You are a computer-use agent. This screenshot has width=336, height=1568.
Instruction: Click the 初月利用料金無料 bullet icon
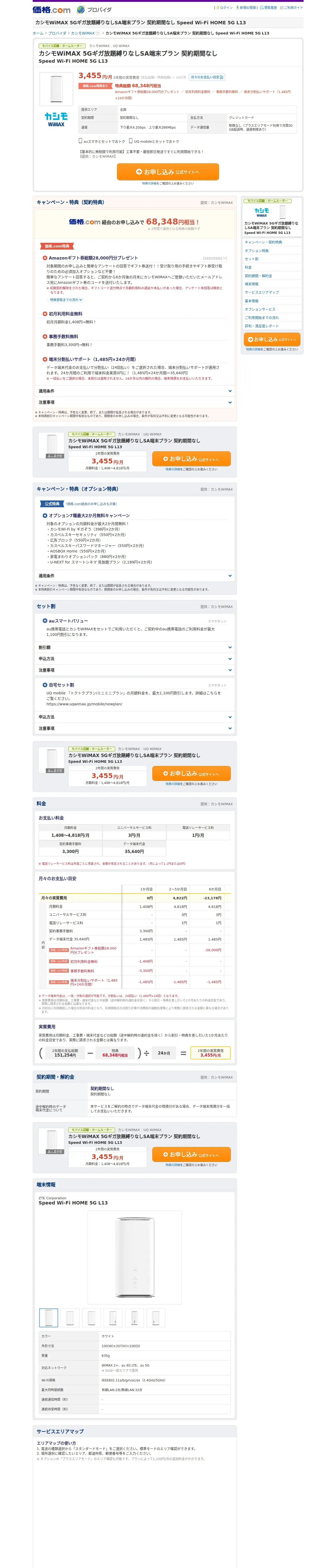pos(45,314)
